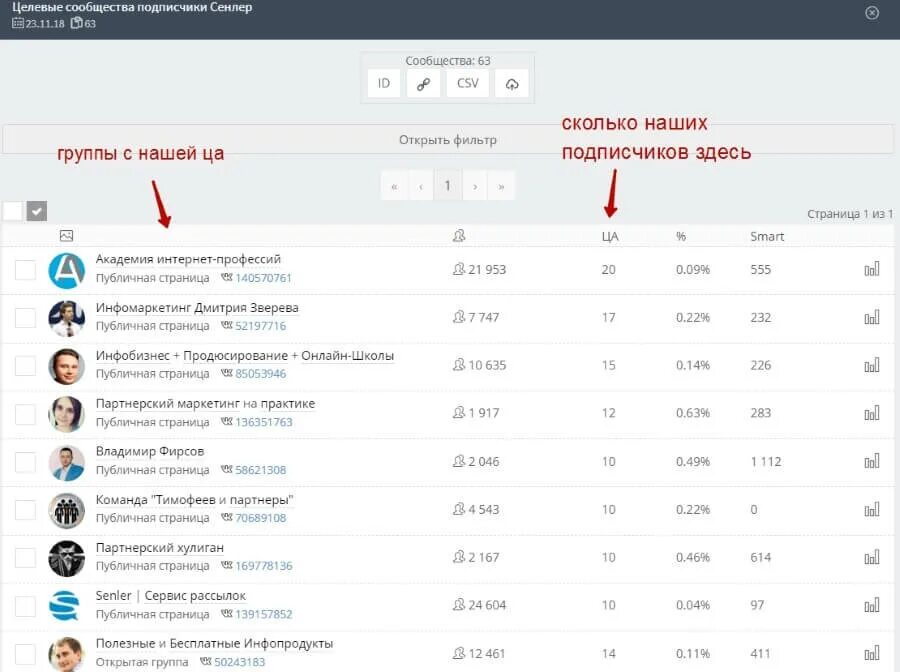Open avatar of Инфобизнес + Продюсирование community
The image size is (900, 672).
click(67, 366)
